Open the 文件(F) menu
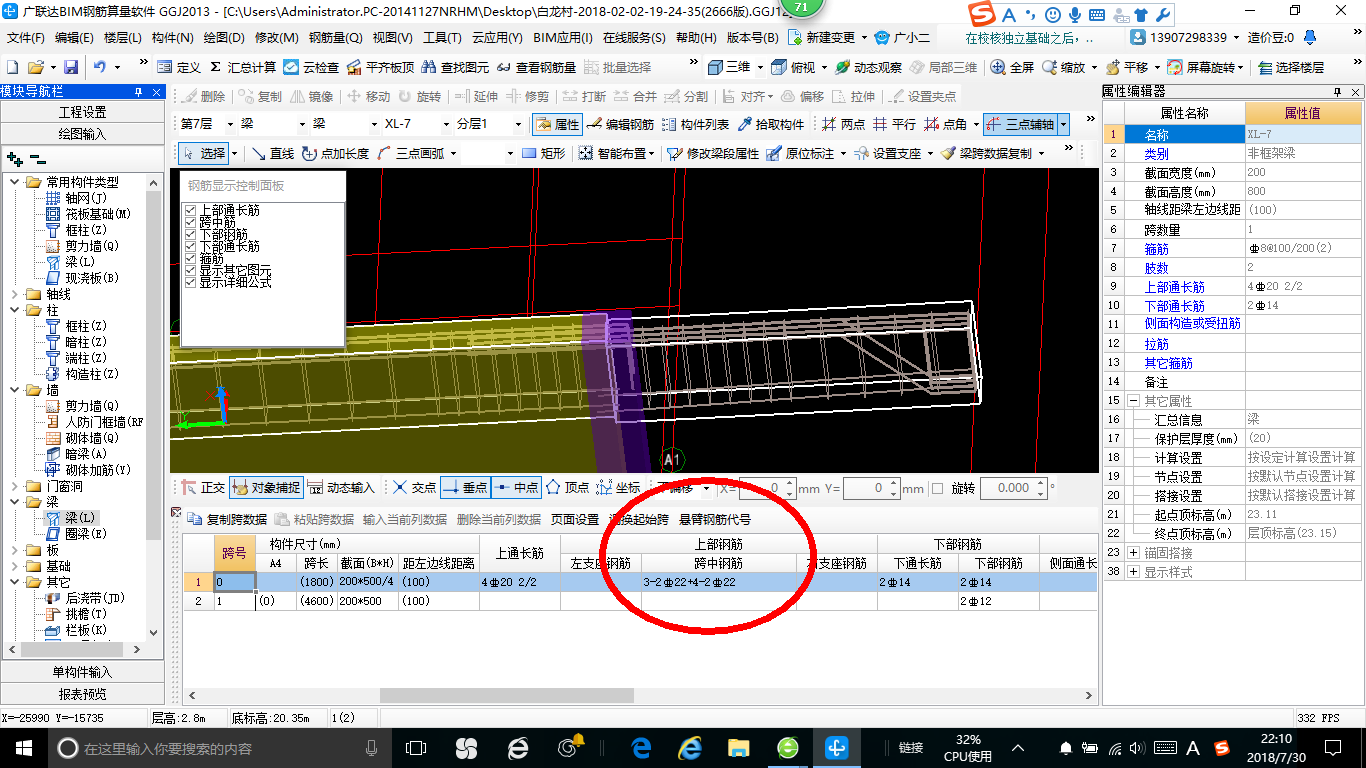This screenshot has width=1366, height=768. point(26,37)
